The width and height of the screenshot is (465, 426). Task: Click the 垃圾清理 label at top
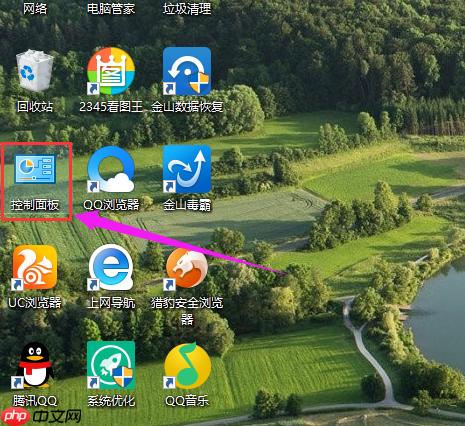pyautogui.click(x=187, y=8)
